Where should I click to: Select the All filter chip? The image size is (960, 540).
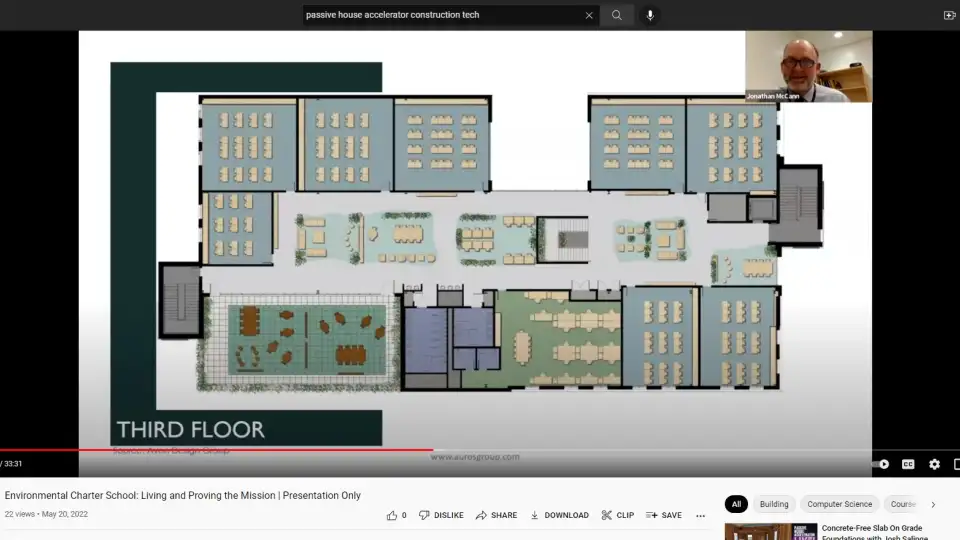[x=736, y=504]
